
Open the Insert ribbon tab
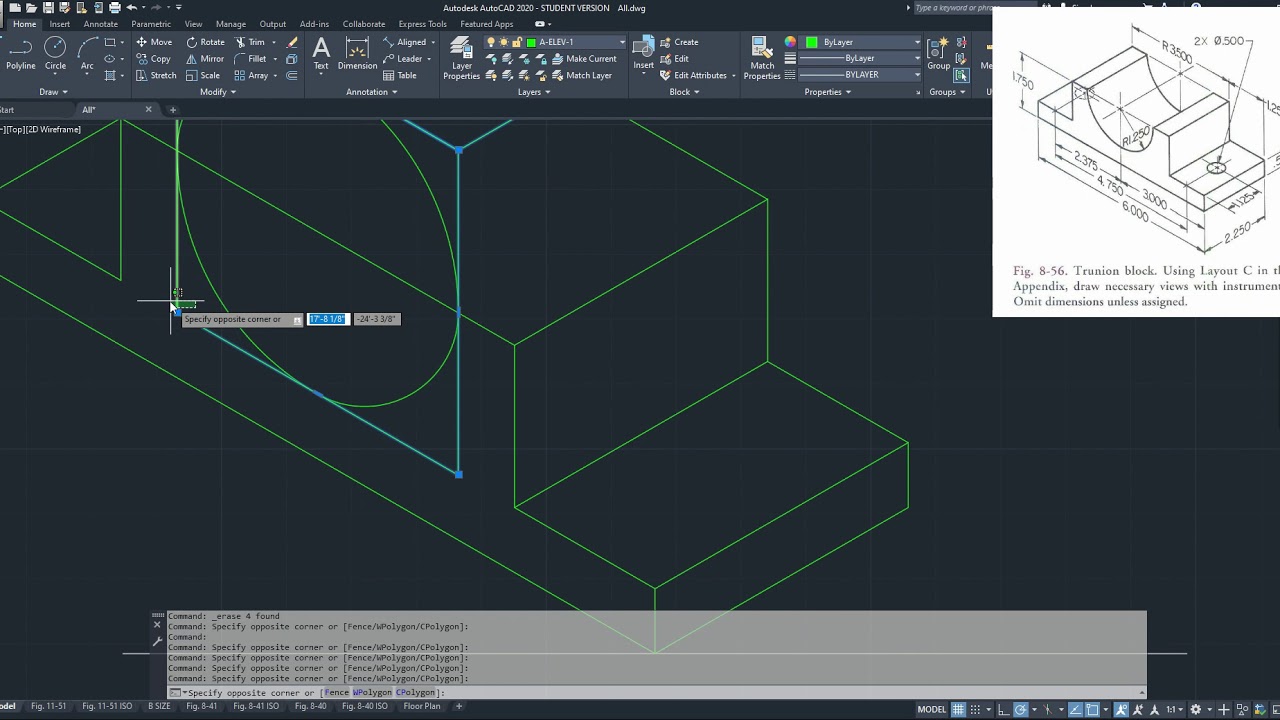pos(60,24)
